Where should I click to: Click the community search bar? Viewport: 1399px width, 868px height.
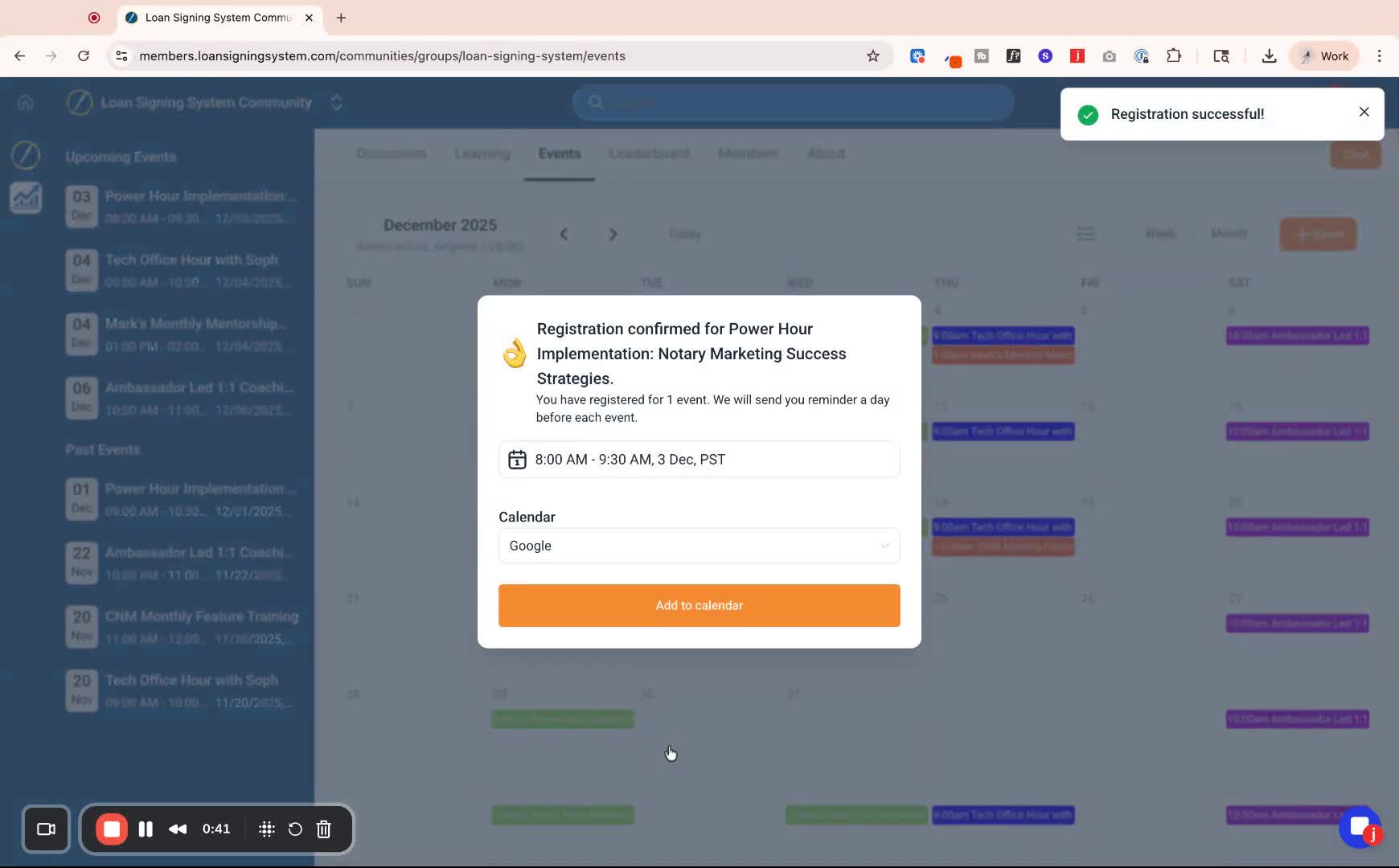click(x=793, y=102)
